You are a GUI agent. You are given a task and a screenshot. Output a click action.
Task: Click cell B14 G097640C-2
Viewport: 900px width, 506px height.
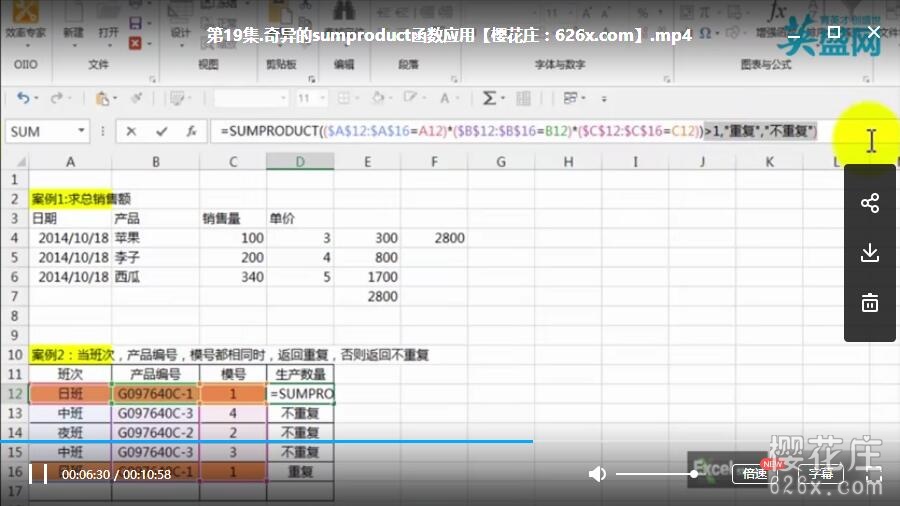coord(156,433)
